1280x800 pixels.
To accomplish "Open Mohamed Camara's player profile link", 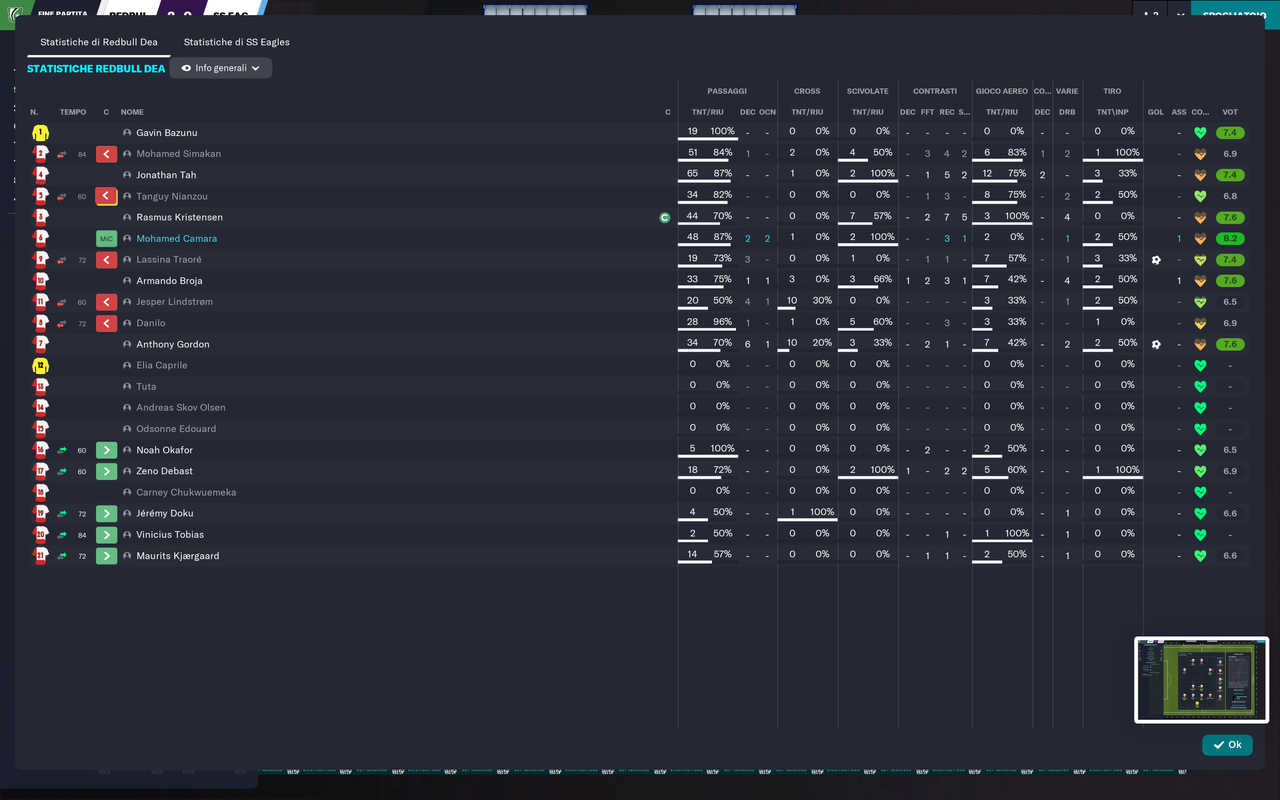I will [177, 239].
